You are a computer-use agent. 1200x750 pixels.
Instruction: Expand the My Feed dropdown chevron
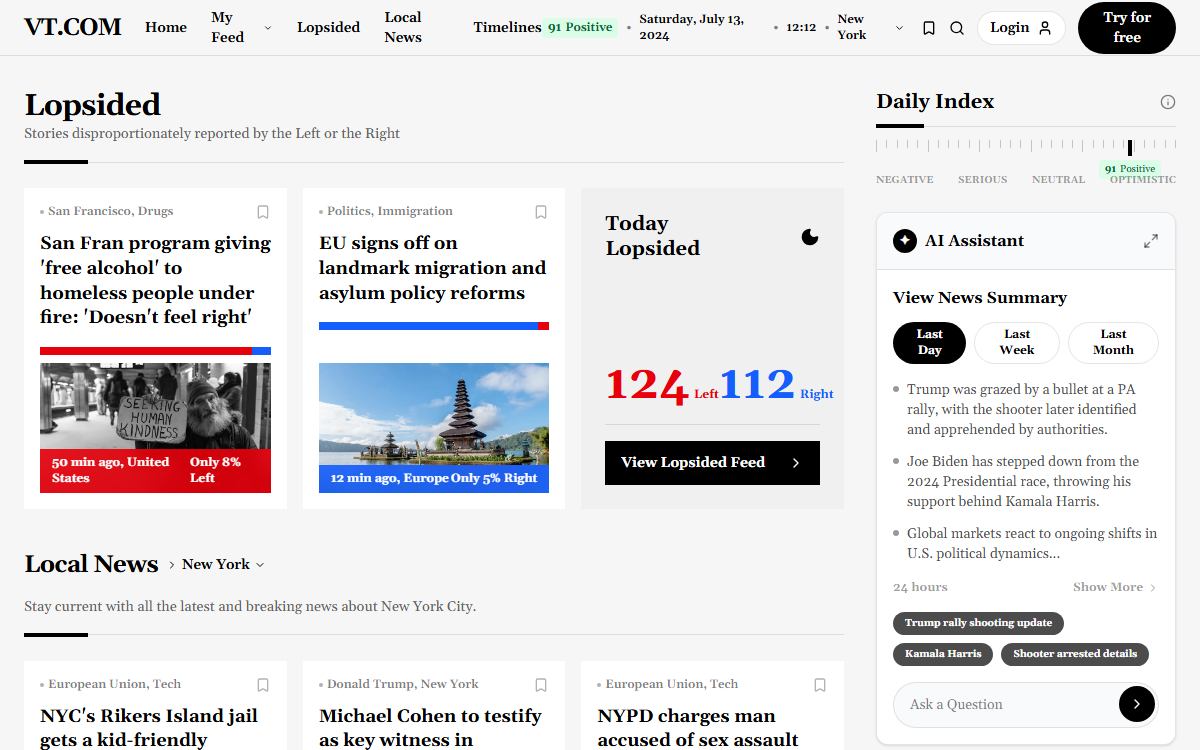click(x=268, y=28)
